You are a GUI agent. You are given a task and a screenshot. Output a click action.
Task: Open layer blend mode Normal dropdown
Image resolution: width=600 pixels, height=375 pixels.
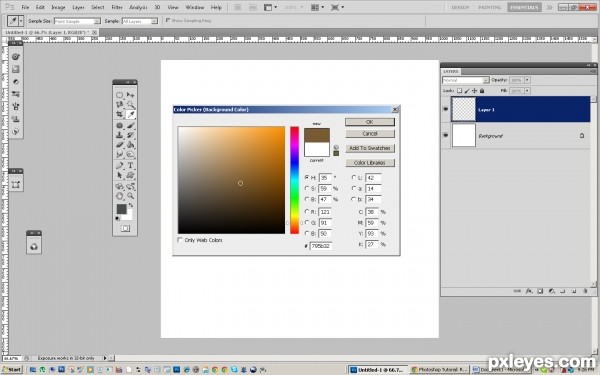point(465,80)
